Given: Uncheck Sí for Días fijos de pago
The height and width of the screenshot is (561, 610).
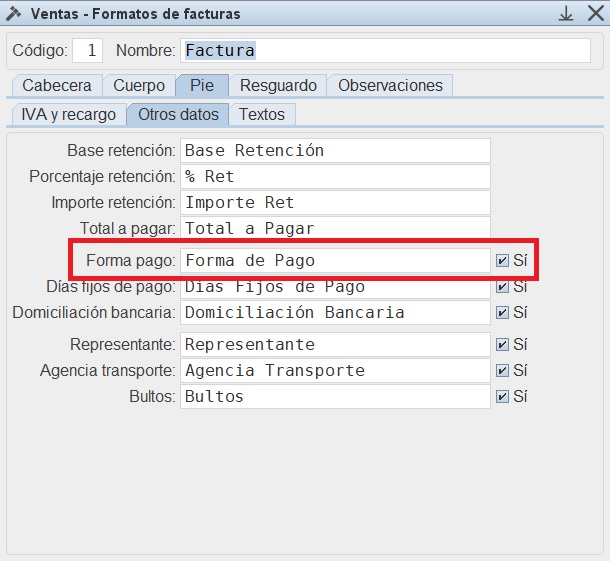Looking at the screenshot, I should click(x=502, y=287).
